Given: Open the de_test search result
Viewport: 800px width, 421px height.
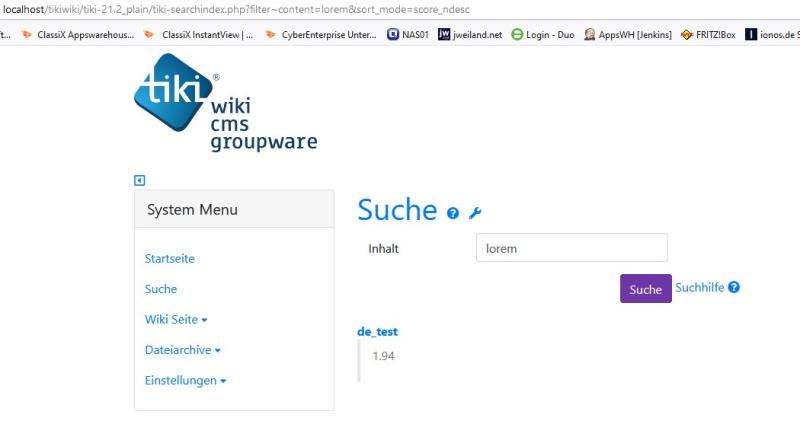Looking at the screenshot, I should pos(378,332).
